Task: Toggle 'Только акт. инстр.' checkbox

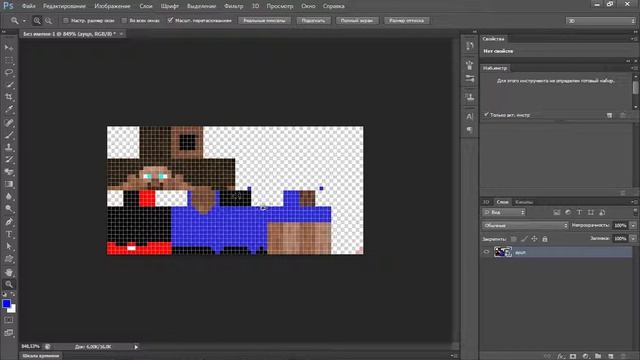Action: tap(486, 115)
